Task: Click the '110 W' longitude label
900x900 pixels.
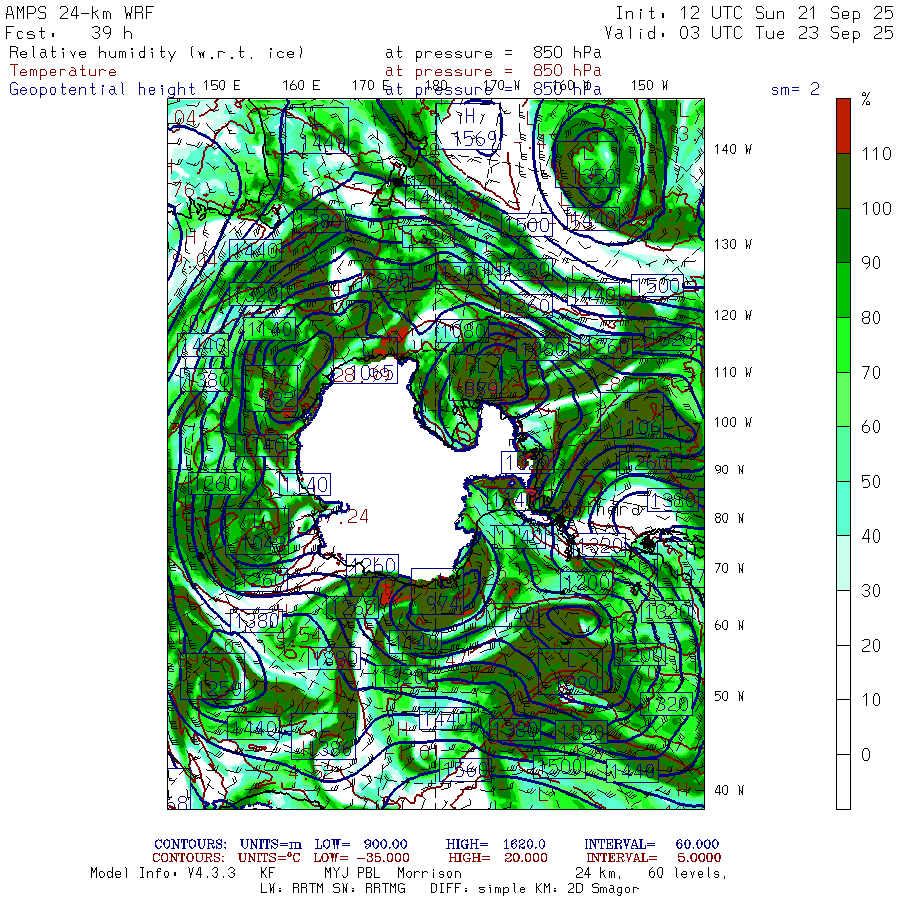Action: 733,373
